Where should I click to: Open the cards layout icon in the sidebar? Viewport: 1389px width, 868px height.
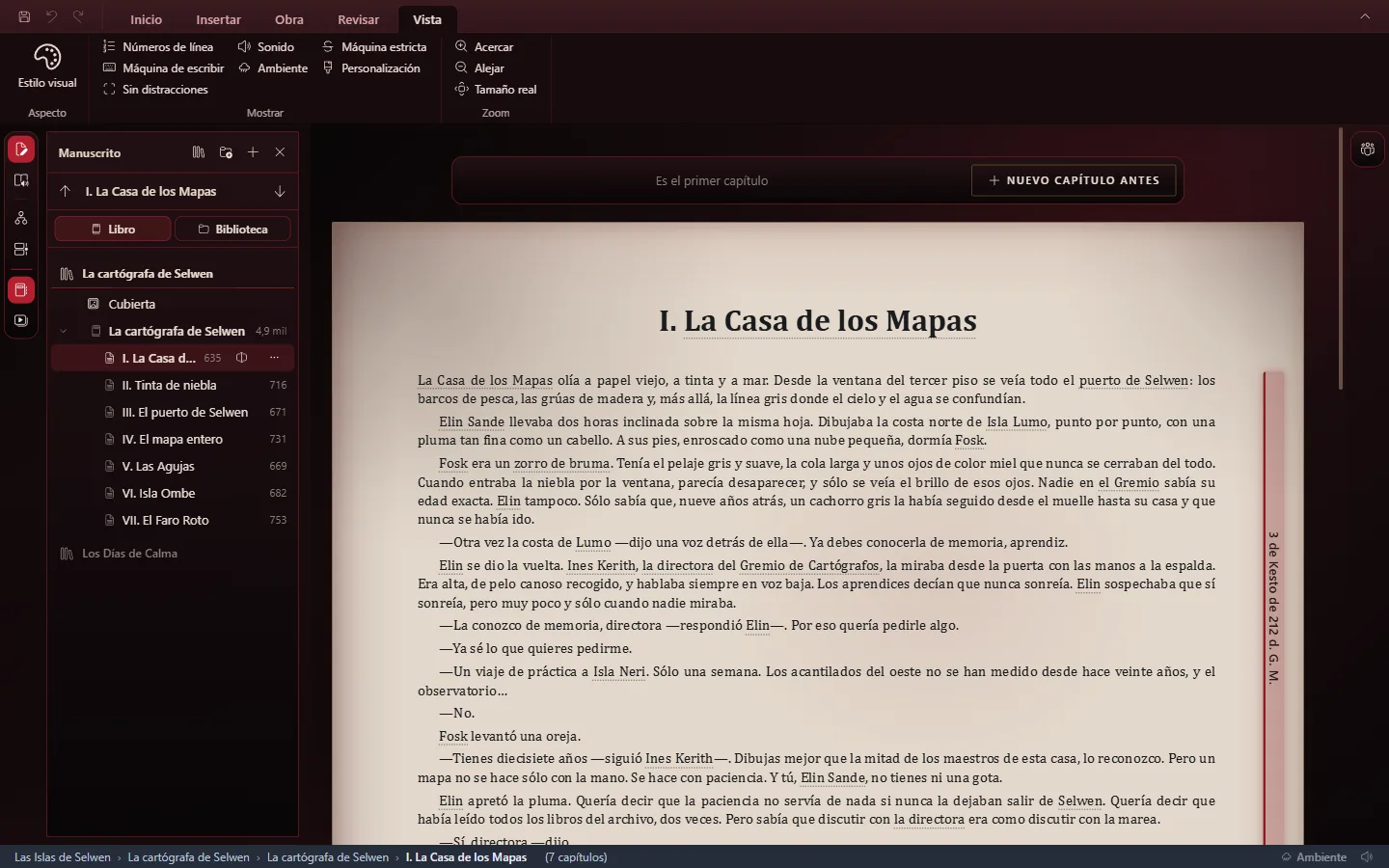pos(21,250)
